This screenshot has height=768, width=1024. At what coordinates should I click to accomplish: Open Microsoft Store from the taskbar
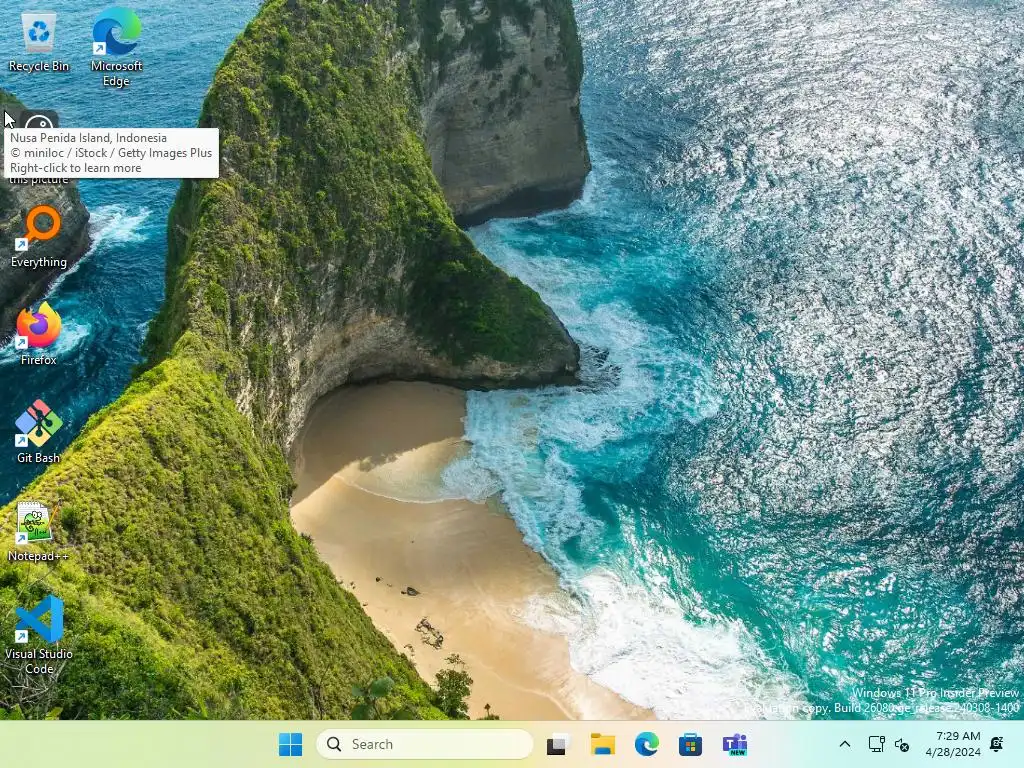click(690, 744)
